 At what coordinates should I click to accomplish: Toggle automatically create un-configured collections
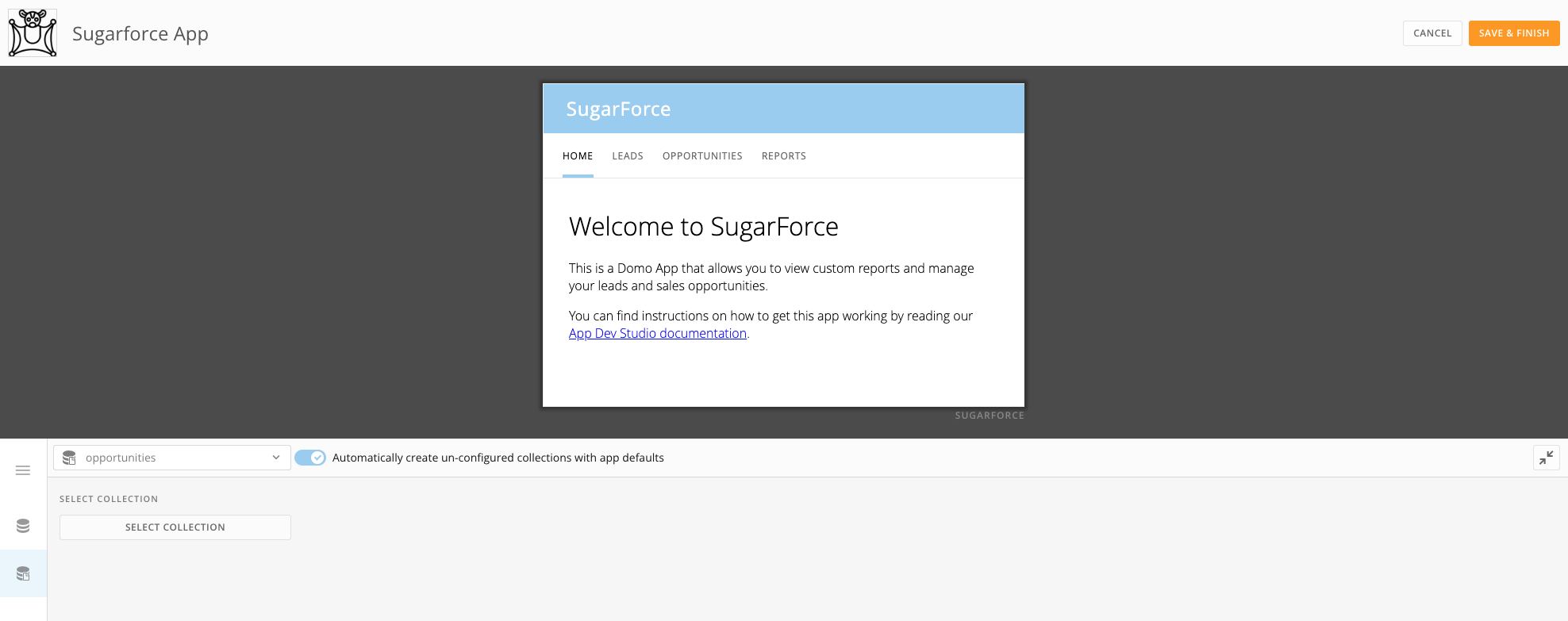(x=310, y=458)
